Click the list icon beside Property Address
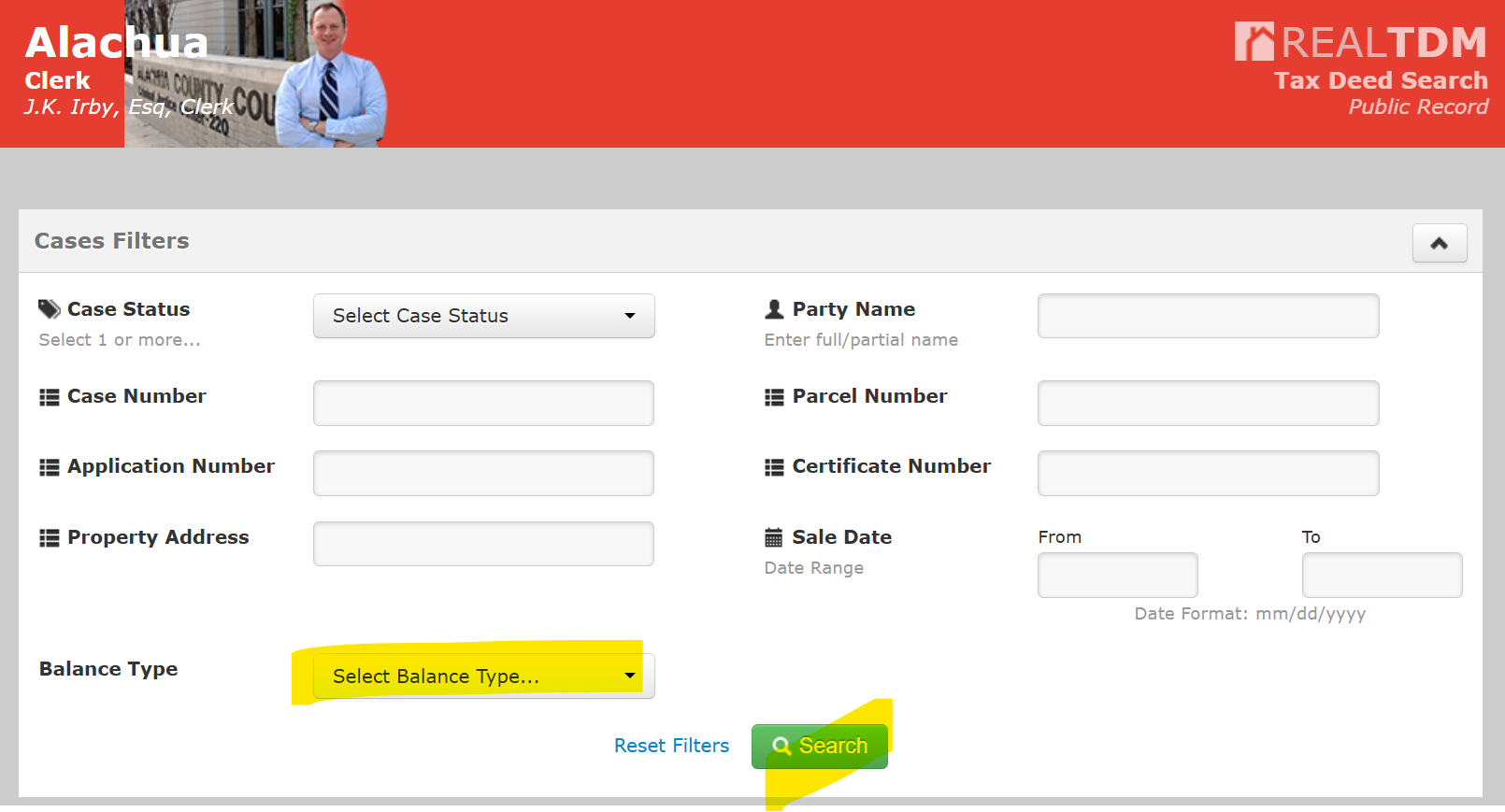1505x812 pixels. 49,538
